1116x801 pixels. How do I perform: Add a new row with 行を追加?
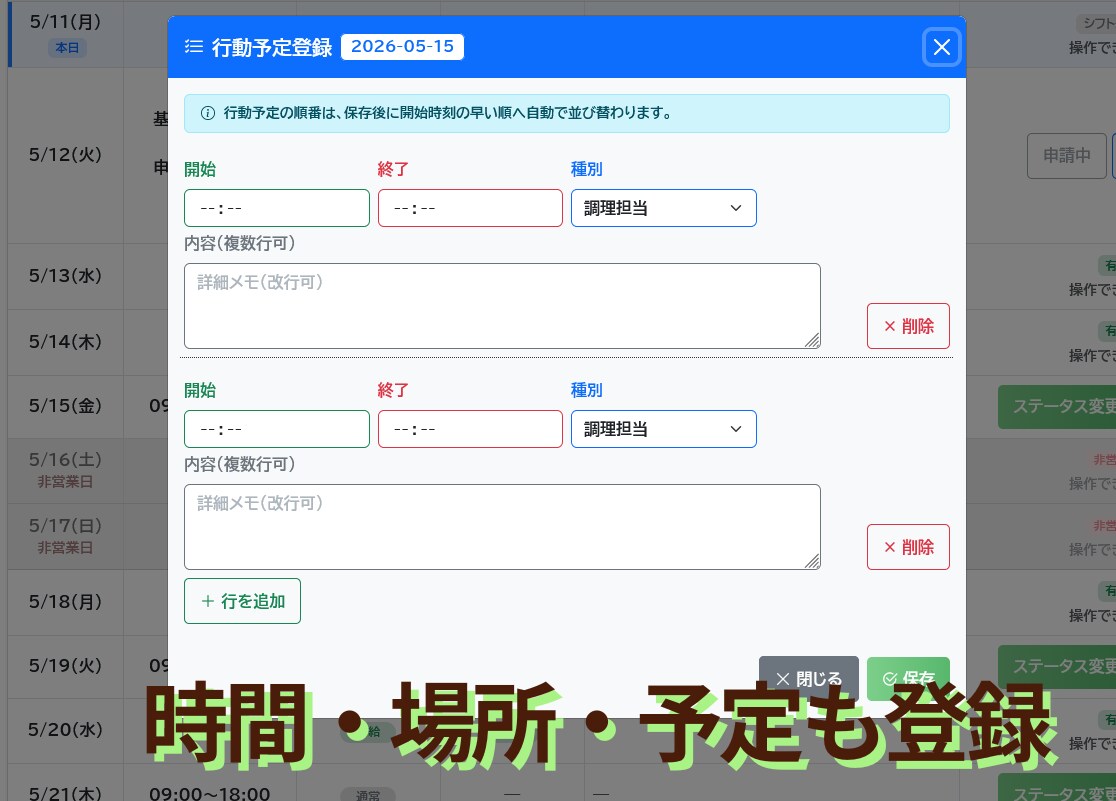point(242,601)
